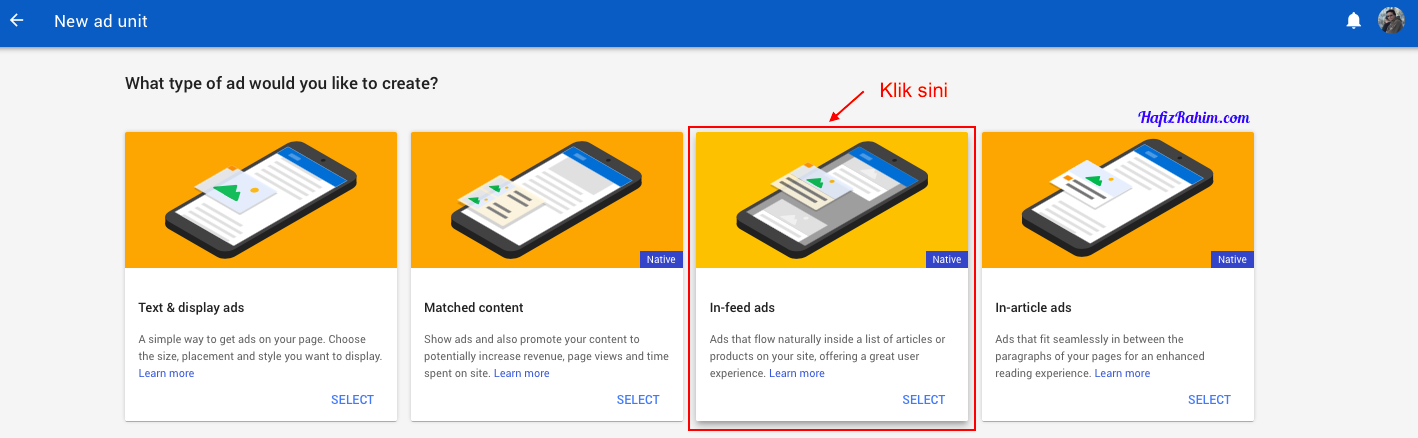Click the Matched content card title
This screenshot has height=438, width=1418.
click(473, 308)
